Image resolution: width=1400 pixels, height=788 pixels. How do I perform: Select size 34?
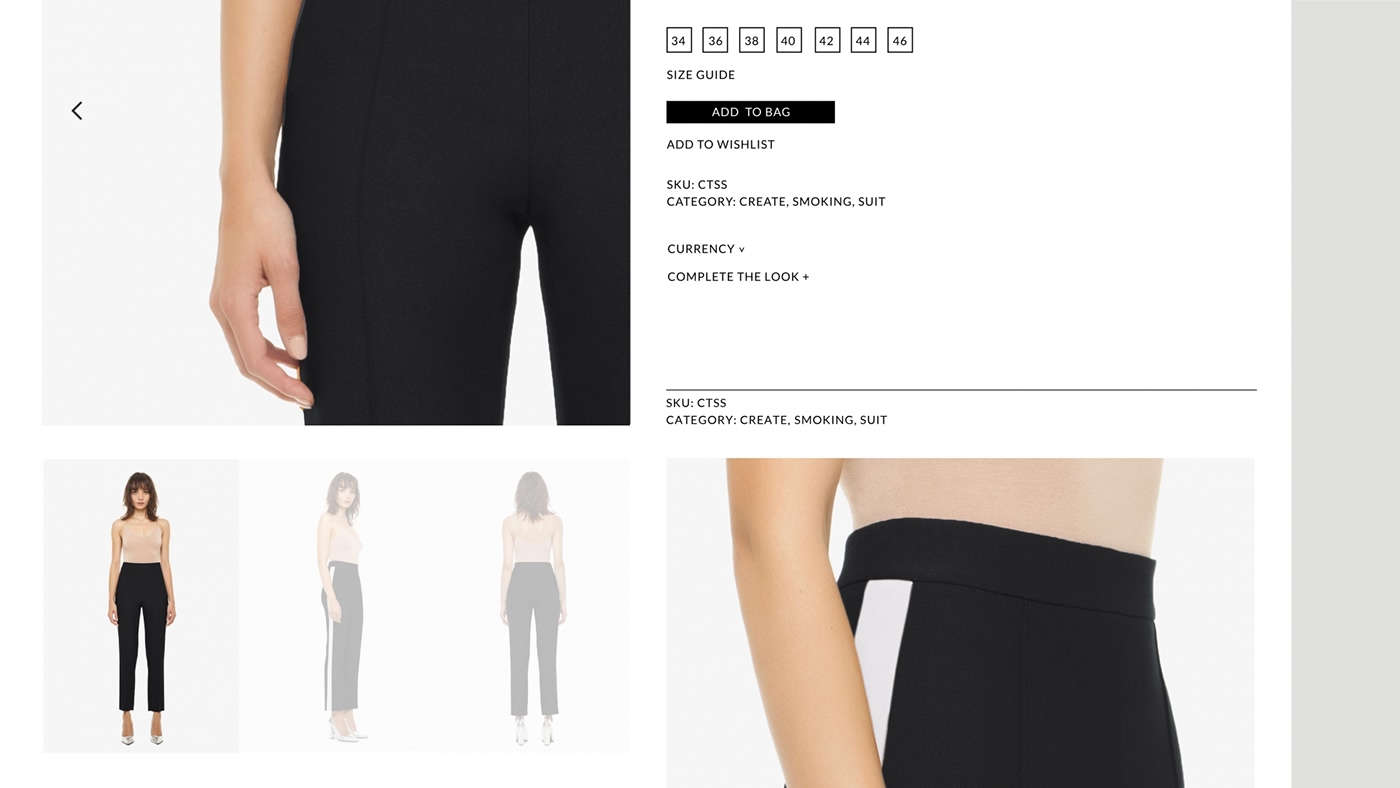click(679, 41)
